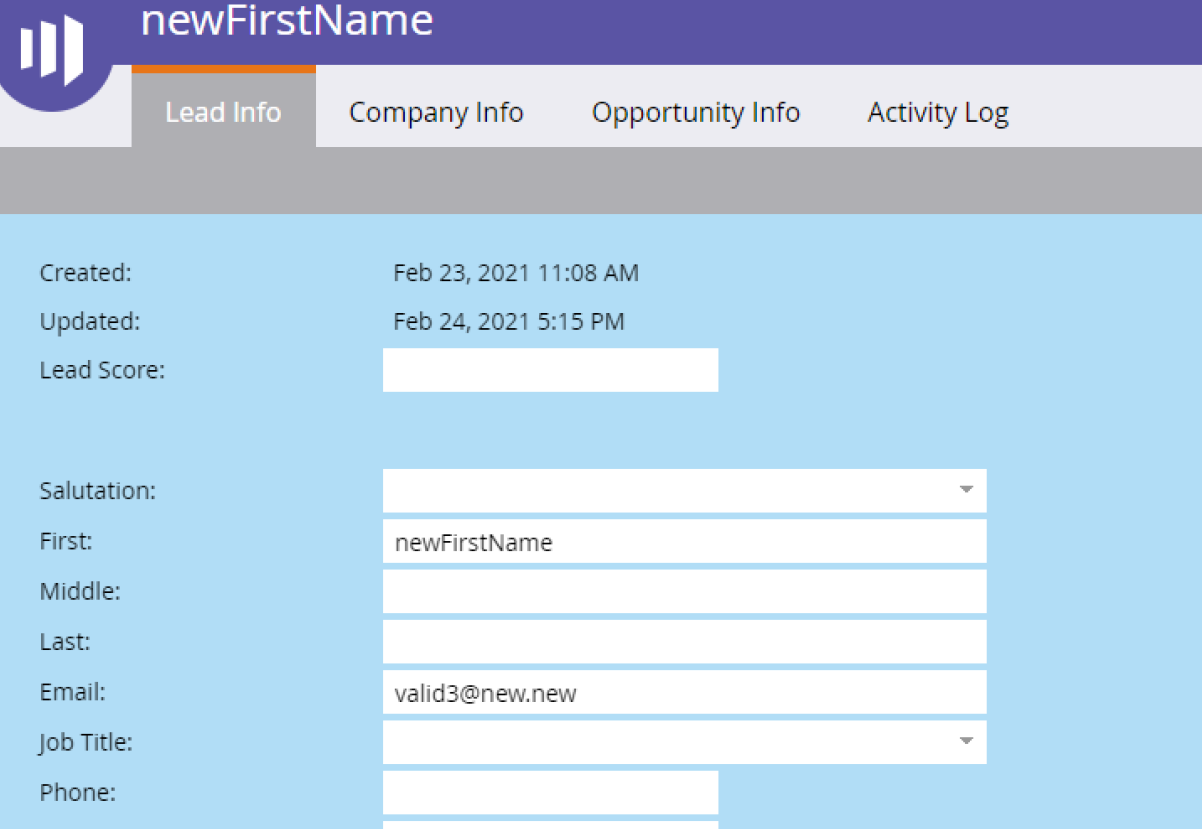Viewport: 1202px width, 829px height.
Task: Click the Updated date Feb 24, 2021 5:15 PM
Action: 509,322
